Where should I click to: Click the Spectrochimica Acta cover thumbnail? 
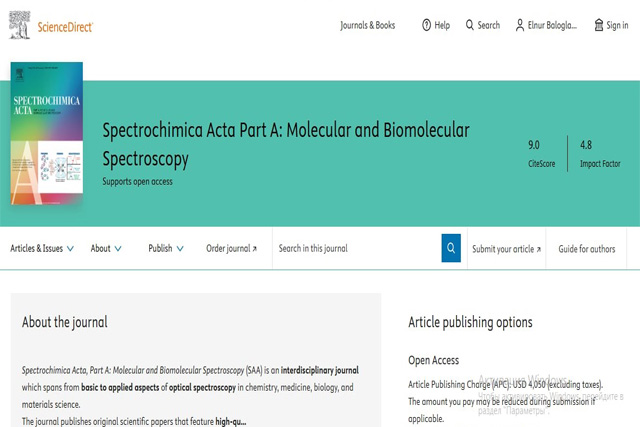point(47,133)
